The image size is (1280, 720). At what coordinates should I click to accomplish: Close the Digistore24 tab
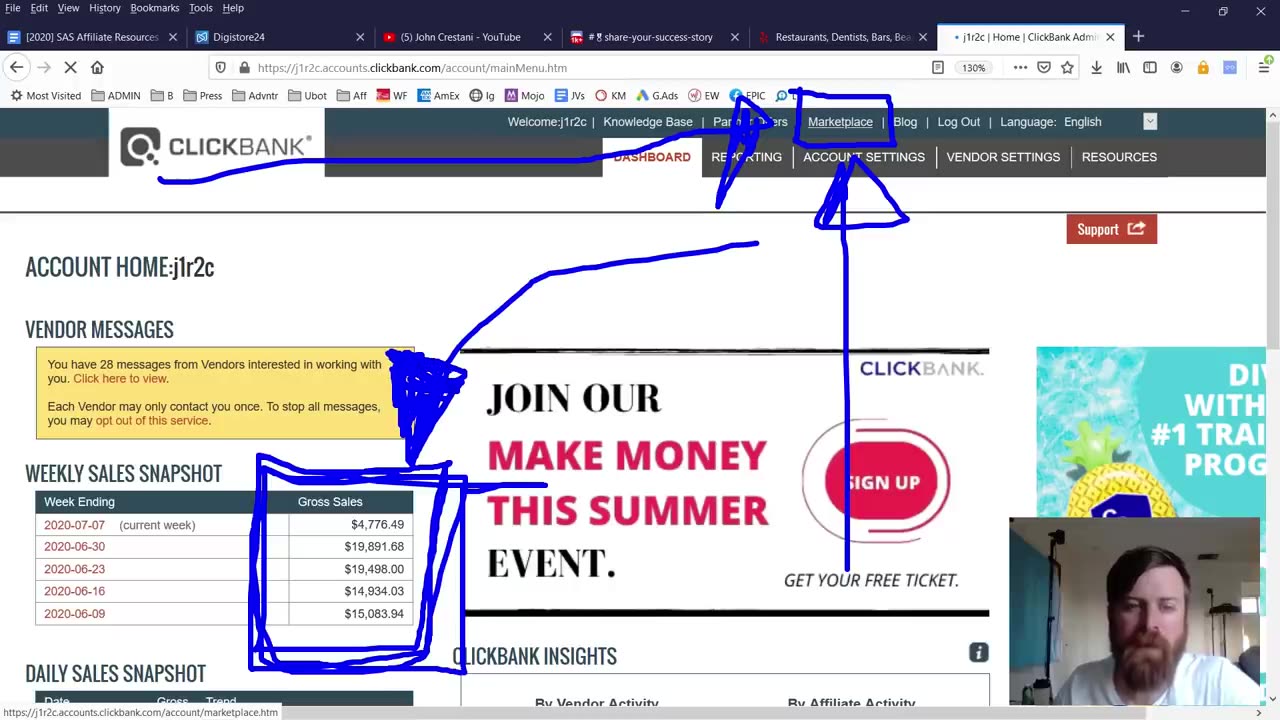click(x=360, y=37)
